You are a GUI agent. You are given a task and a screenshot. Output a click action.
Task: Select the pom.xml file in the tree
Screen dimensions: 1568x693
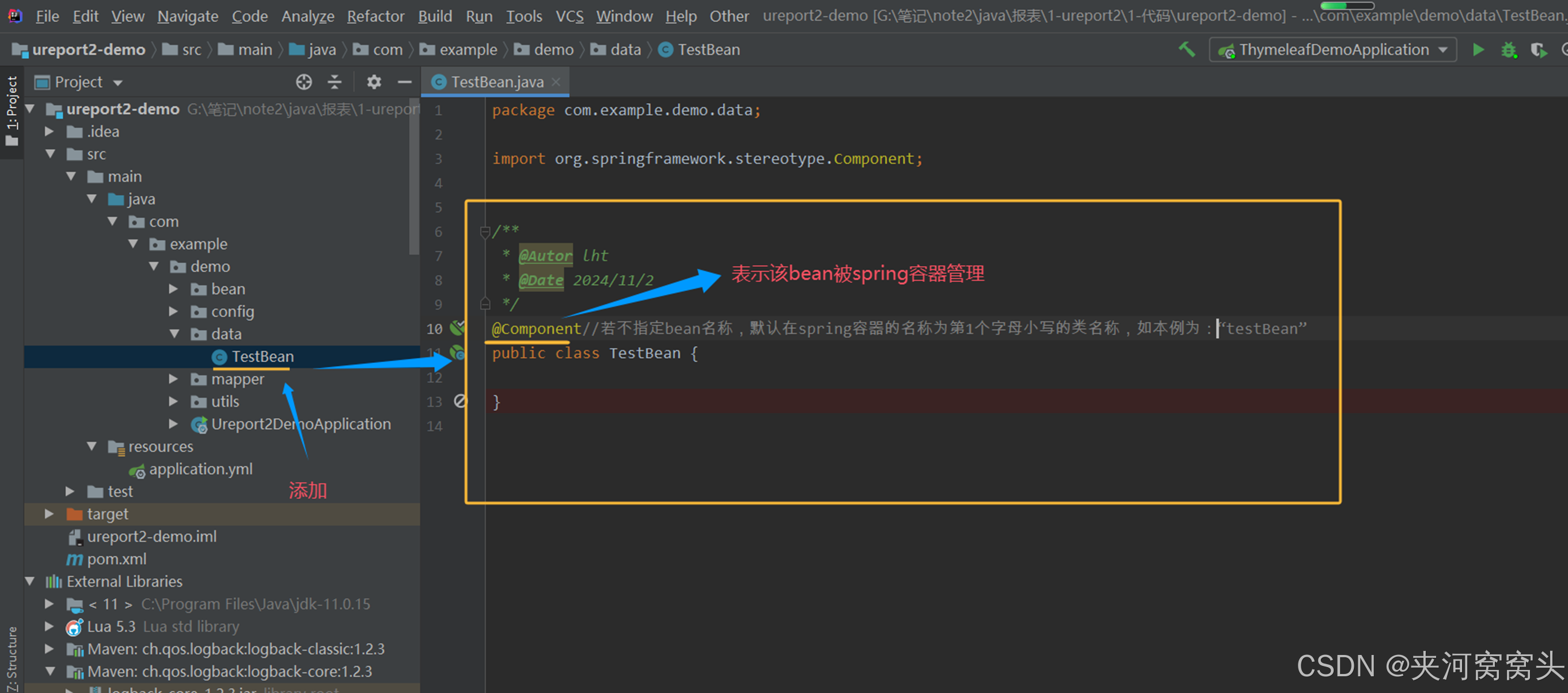click(x=116, y=558)
